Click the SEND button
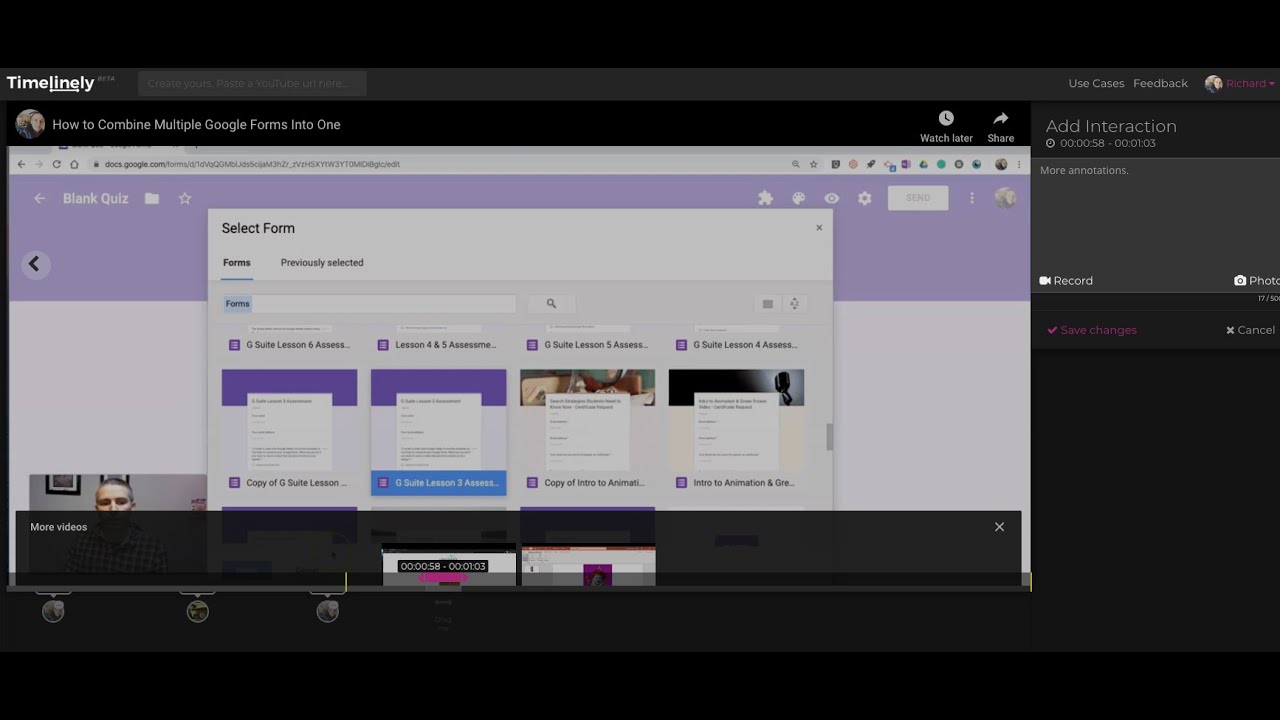Viewport: 1280px width, 720px height. pyautogui.click(x=918, y=198)
